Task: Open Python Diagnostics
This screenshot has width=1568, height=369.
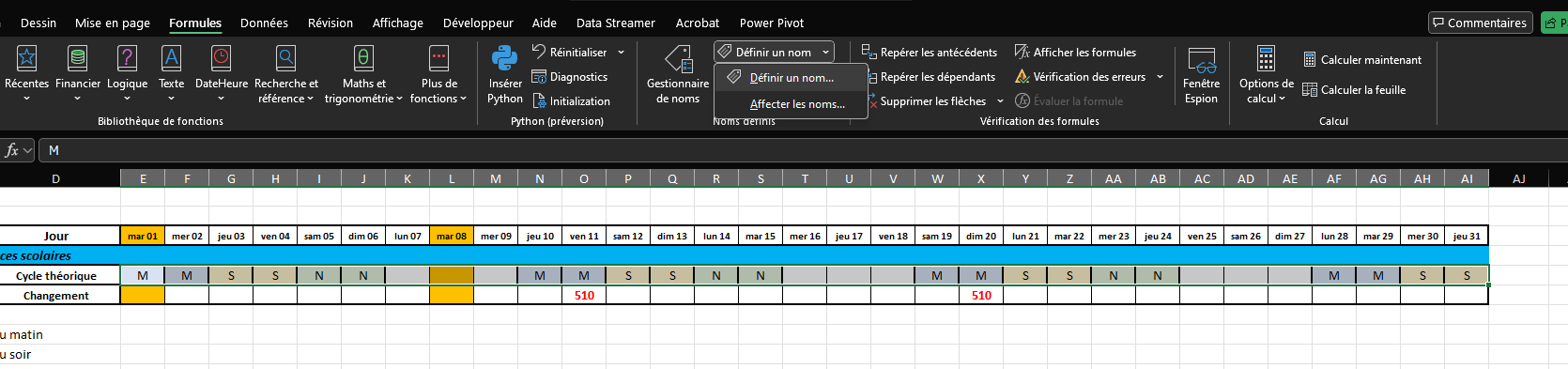Action: (x=570, y=77)
